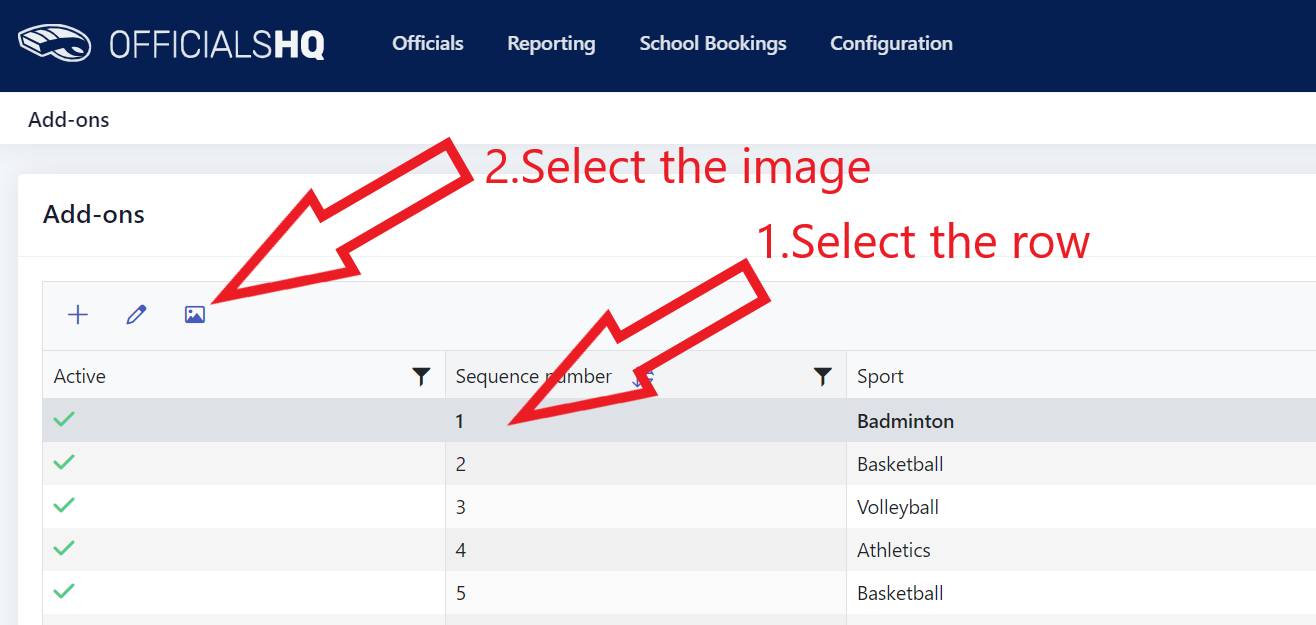Image resolution: width=1316 pixels, height=625 pixels.
Task: Open the Officials menu
Action: click(x=428, y=43)
